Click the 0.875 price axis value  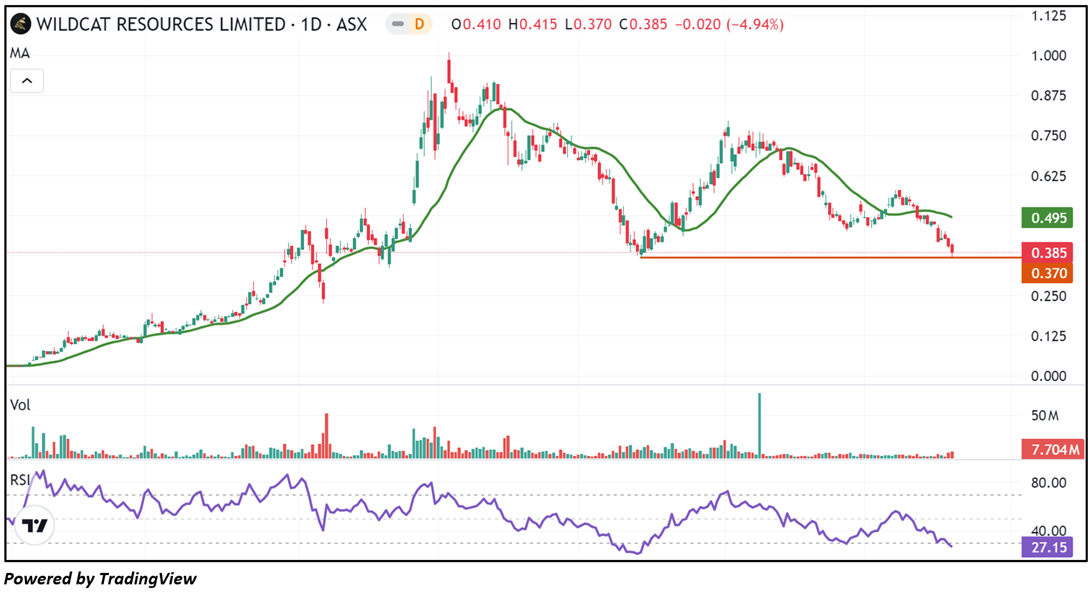(1048, 95)
